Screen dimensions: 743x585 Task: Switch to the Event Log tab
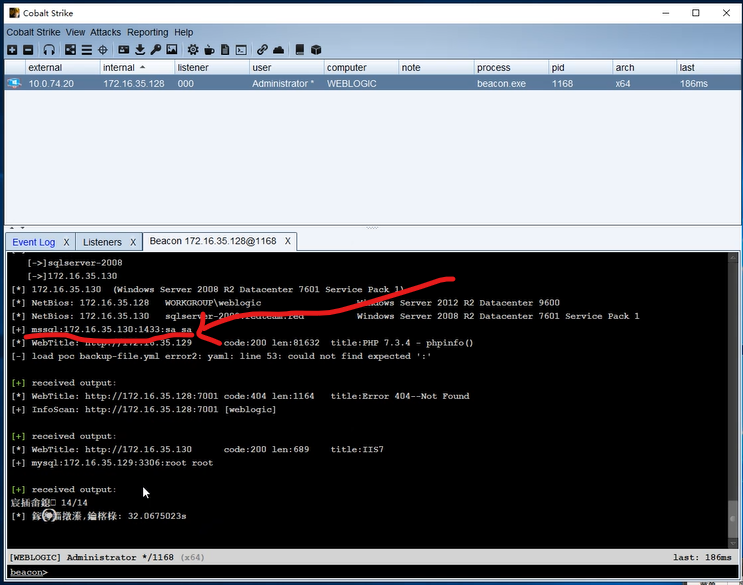pyautogui.click(x=34, y=242)
